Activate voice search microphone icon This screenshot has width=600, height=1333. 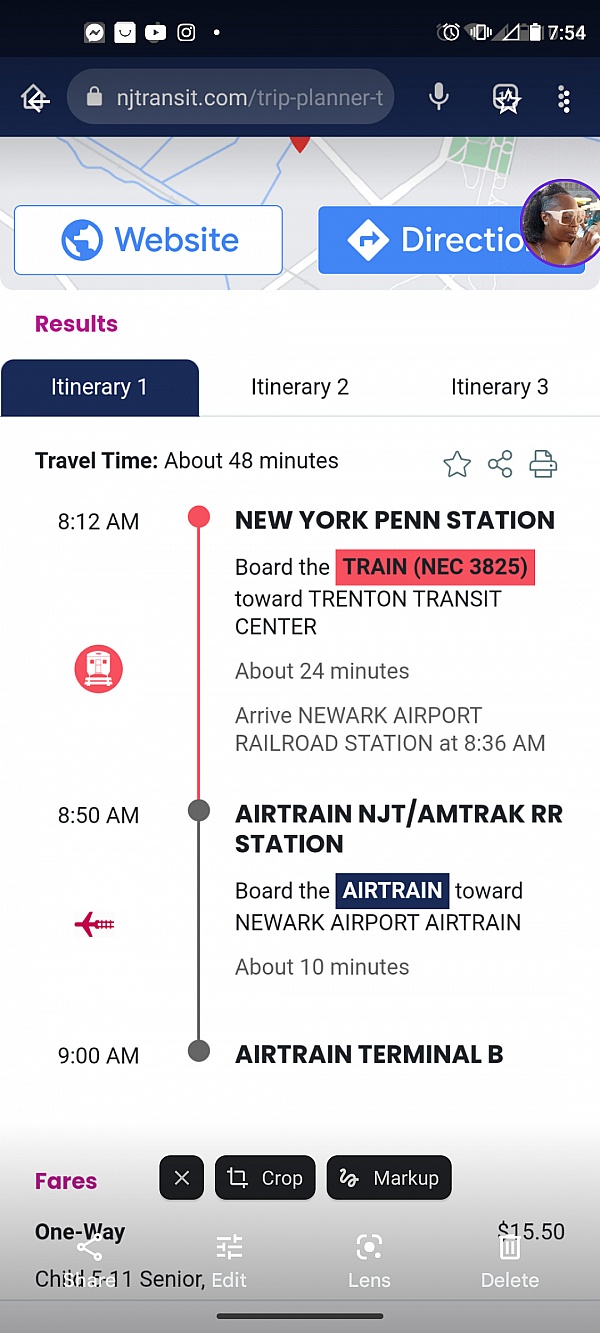pos(438,97)
